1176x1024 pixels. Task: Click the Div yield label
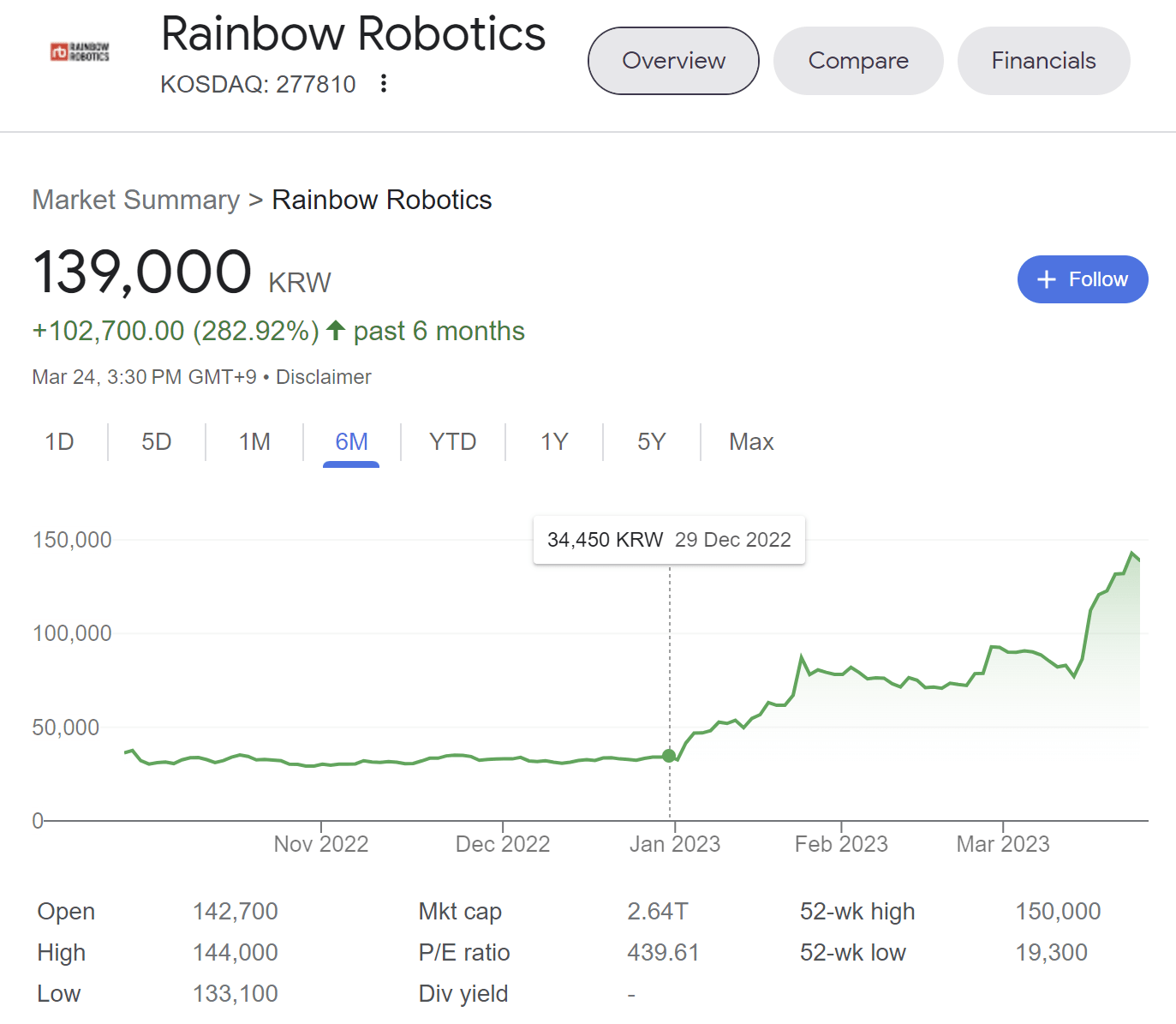(463, 994)
